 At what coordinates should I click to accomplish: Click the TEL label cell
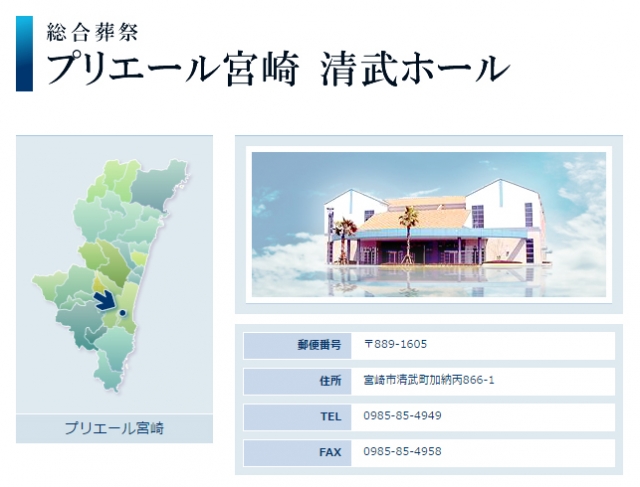[x=296, y=416]
